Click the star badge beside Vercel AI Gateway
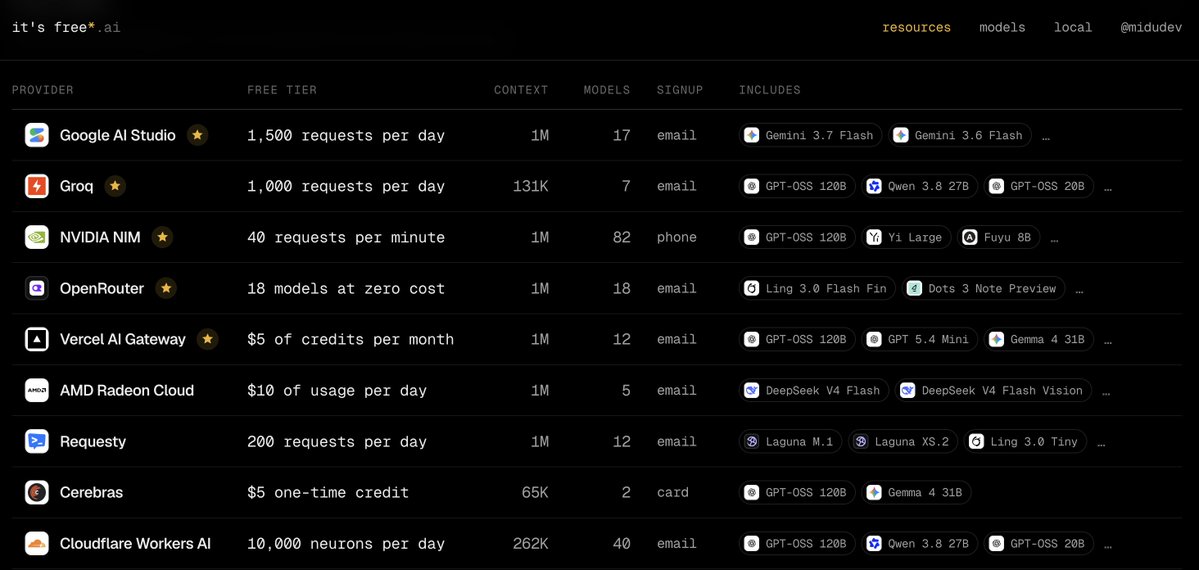This screenshot has width=1199, height=570. click(x=207, y=339)
